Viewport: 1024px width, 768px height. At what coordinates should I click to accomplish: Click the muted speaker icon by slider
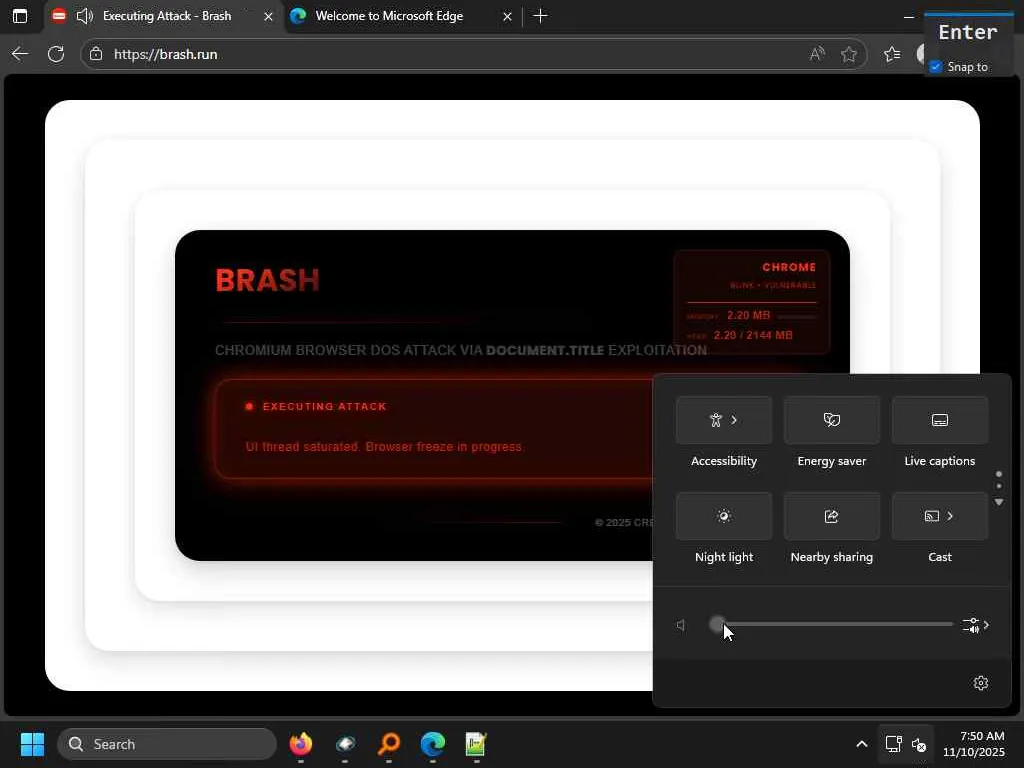[681, 625]
